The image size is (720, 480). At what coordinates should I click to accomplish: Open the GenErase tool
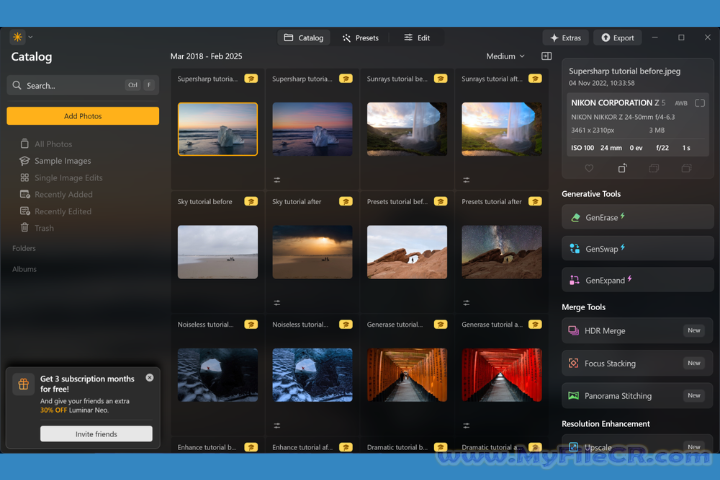[x=637, y=217]
